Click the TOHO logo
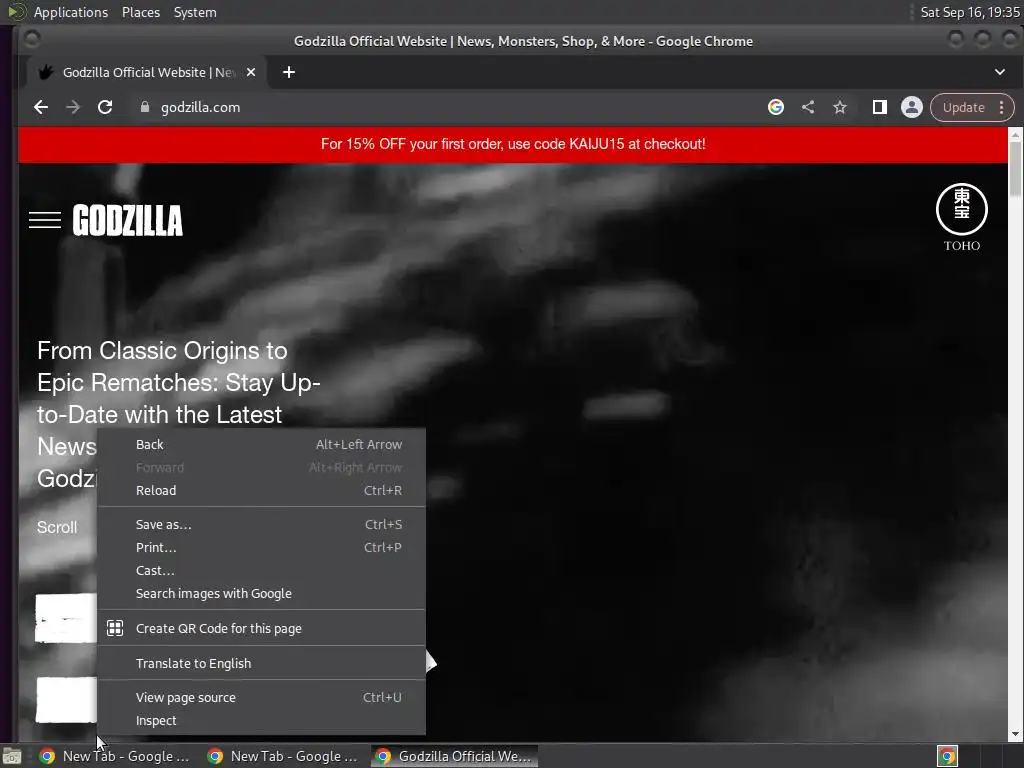 pos(961,217)
